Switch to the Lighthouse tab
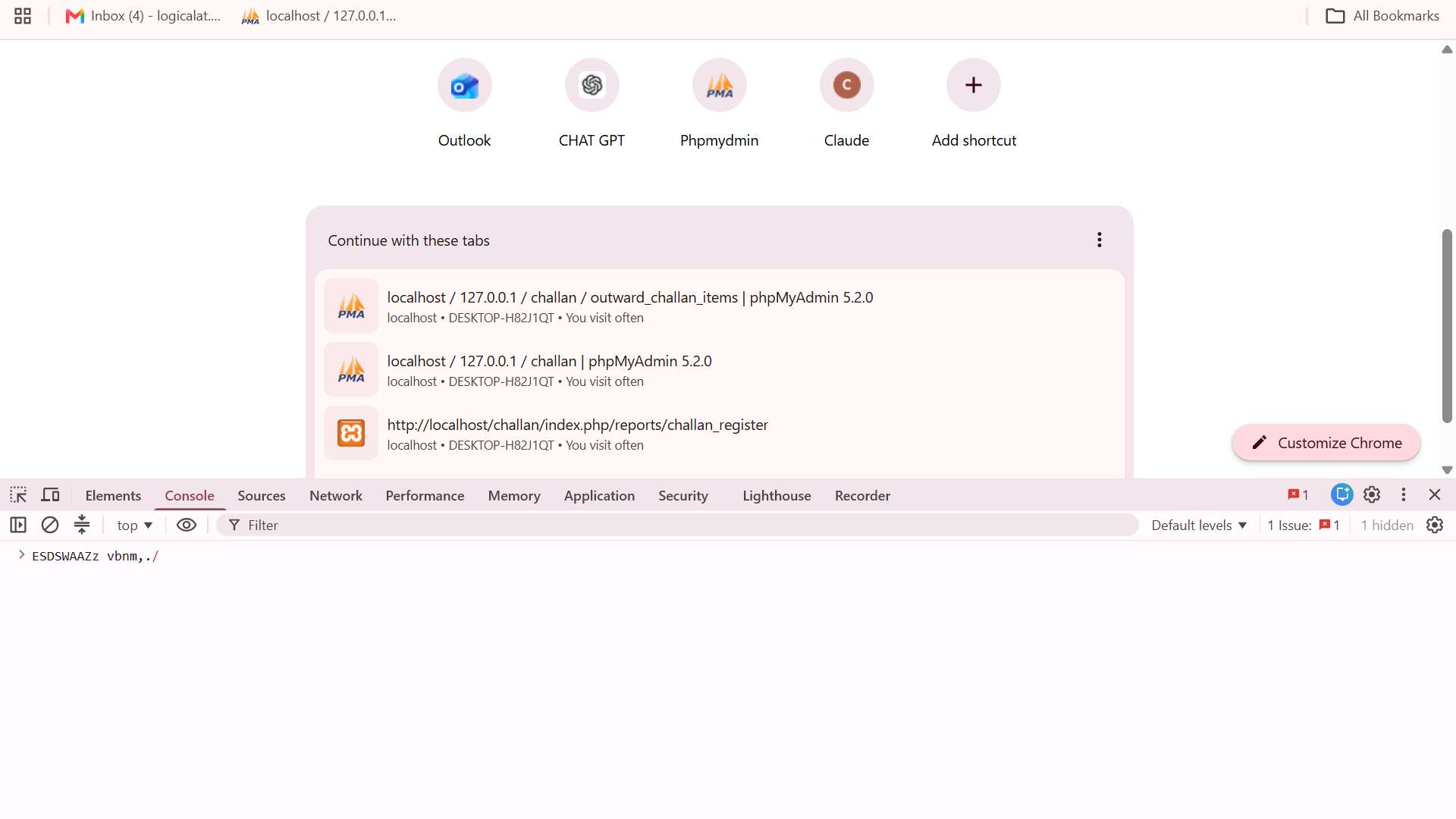This screenshot has height=819, width=1456. (777, 496)
